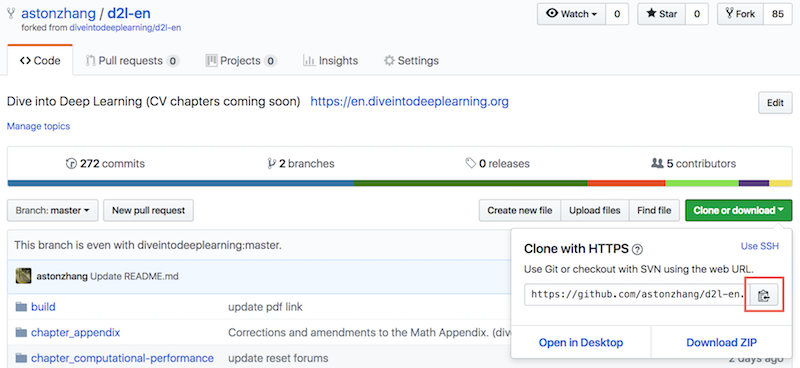800x368 pixels.
Task: View the 5 contributors
Action: [x=694, y=164]
